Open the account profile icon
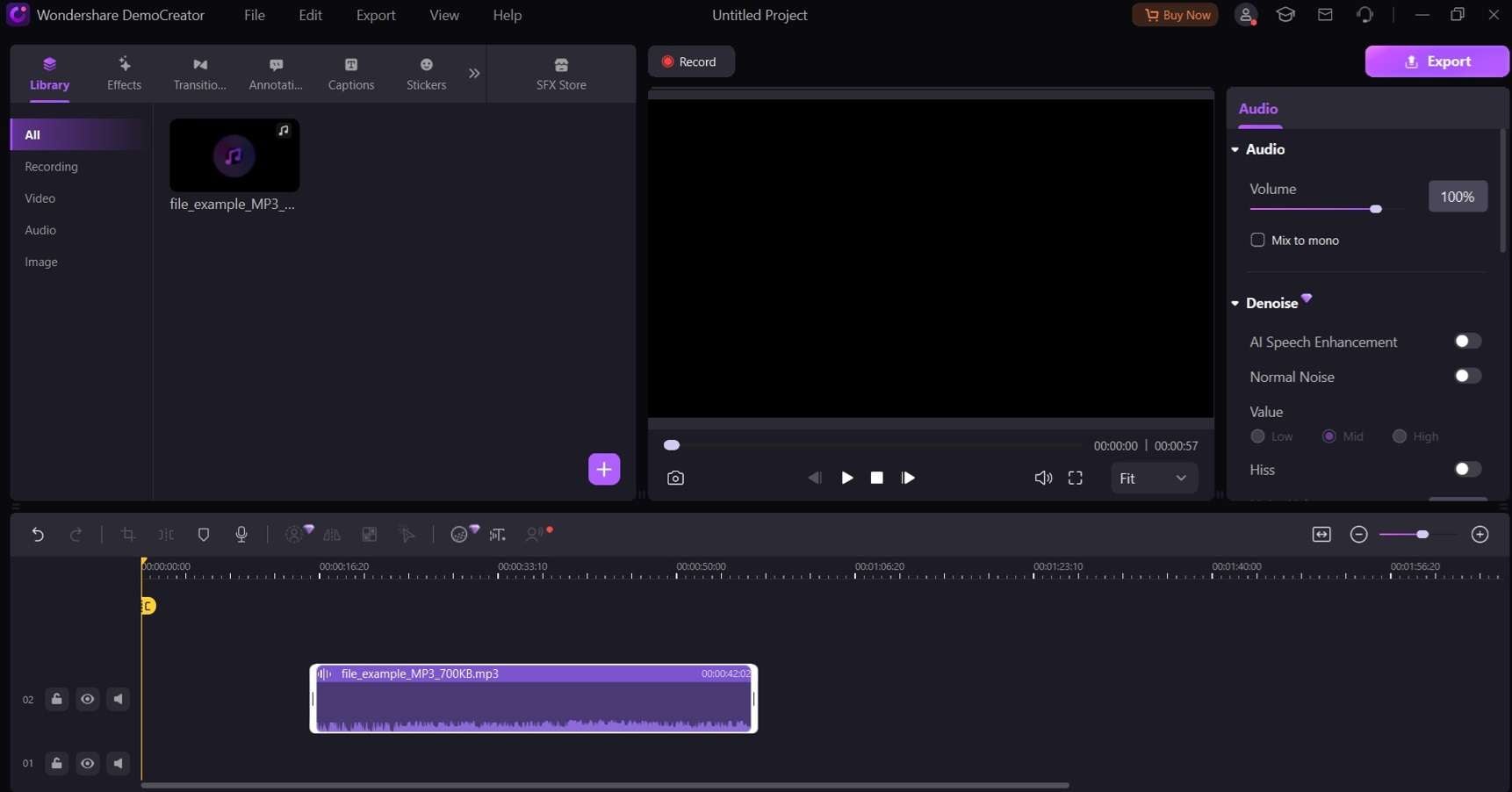Viewport: 1512px width, 792px height. pos(1246,15)
